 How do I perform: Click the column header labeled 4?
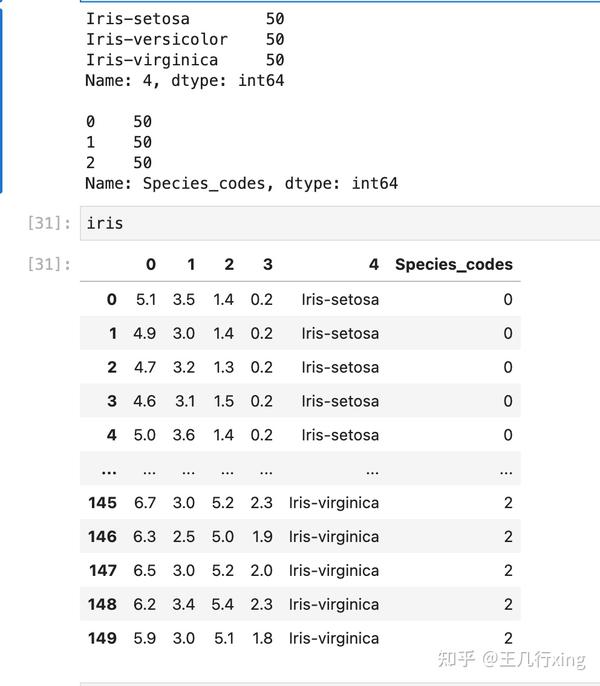(373, 265)
